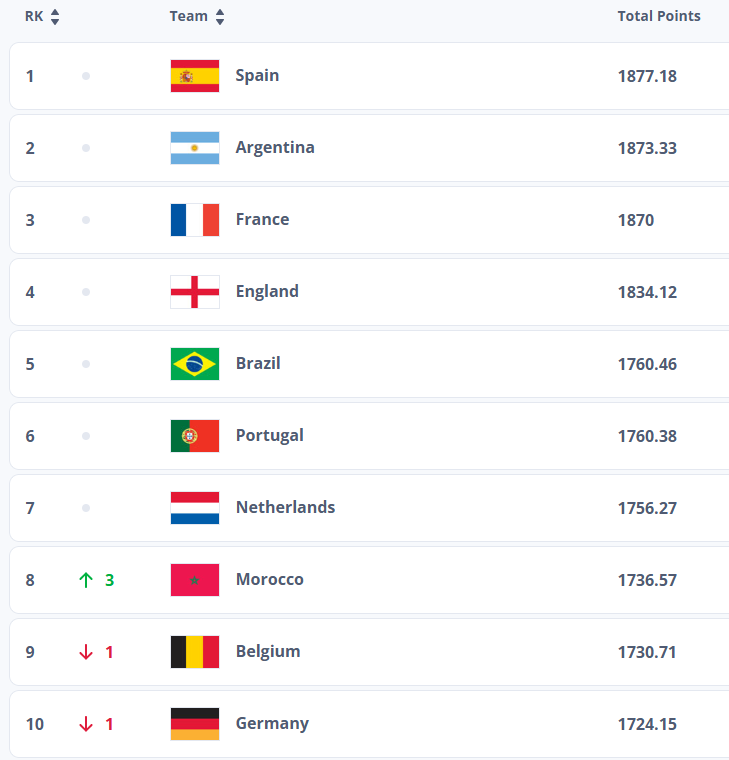Screen dimensions: 729x760
Task: Click the Total Points column header
Action: coord(659,16)
